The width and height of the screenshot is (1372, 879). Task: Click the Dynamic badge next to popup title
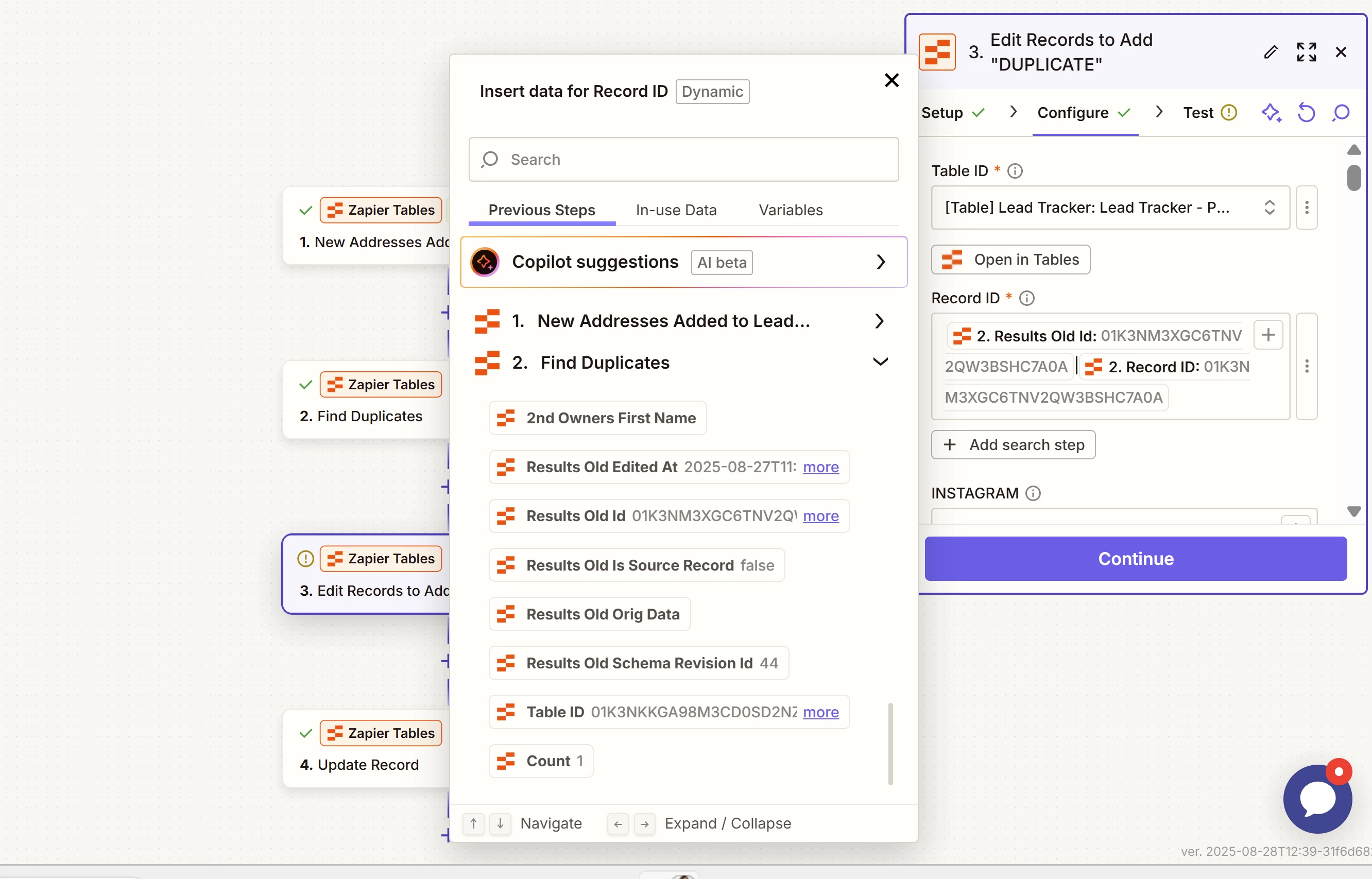[712, 91]
